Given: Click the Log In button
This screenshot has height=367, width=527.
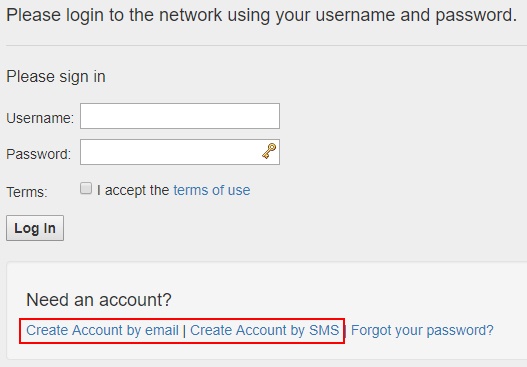Looking at the screenshot, I should pos(35,228).
